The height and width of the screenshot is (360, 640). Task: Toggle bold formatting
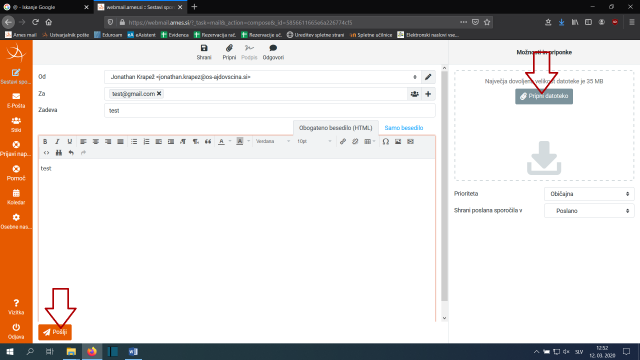pyautogui.click(x=45, y=141)
